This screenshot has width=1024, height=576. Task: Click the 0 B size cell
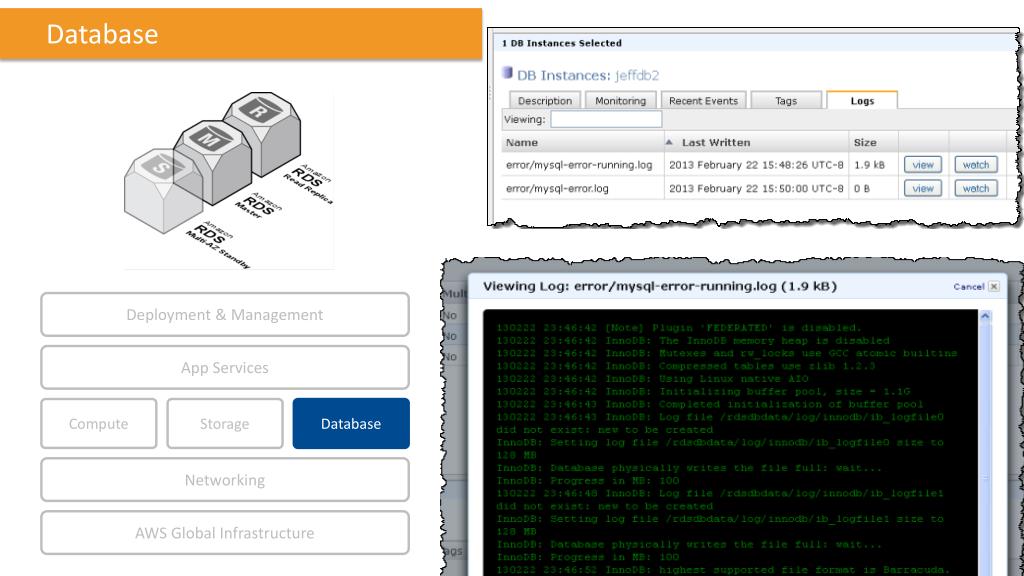tap(861, 189)
